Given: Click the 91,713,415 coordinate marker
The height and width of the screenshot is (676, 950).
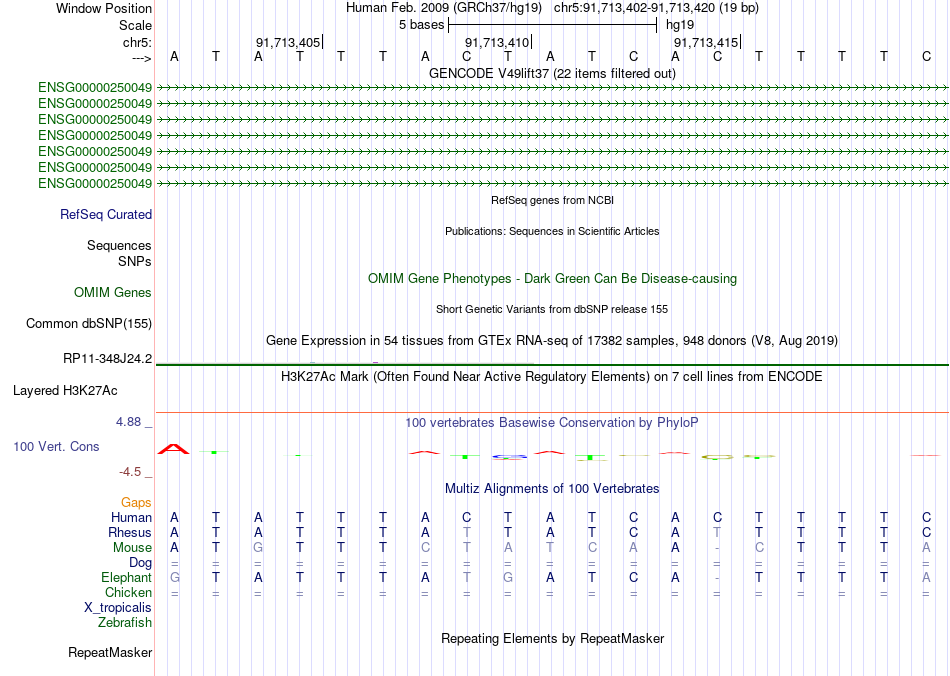Looking at the screenshot, I should (706, 42).
